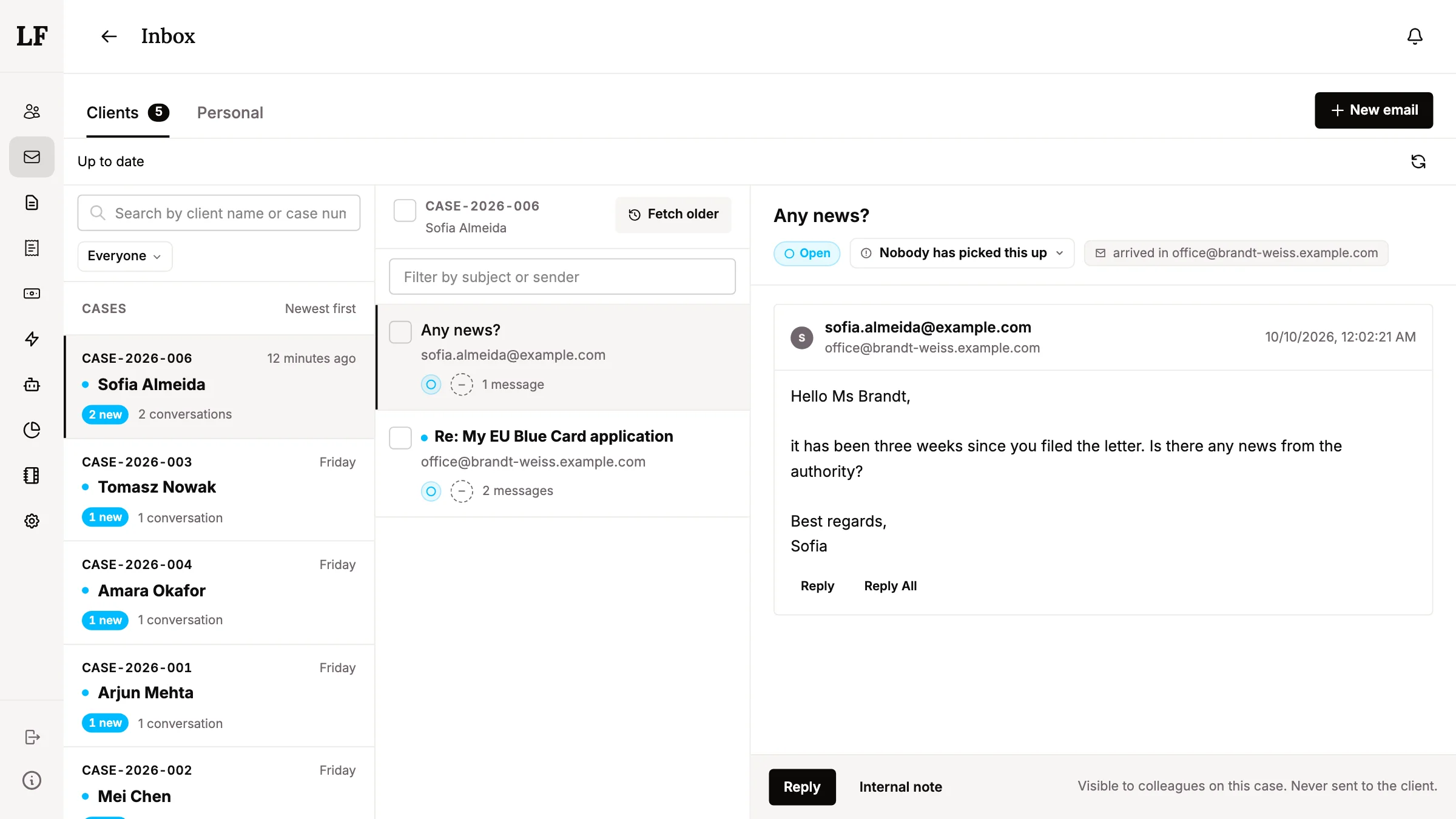Click the 1 new badge on Arjun Mehta
The image size is (1456, 819).
[105, 723]
